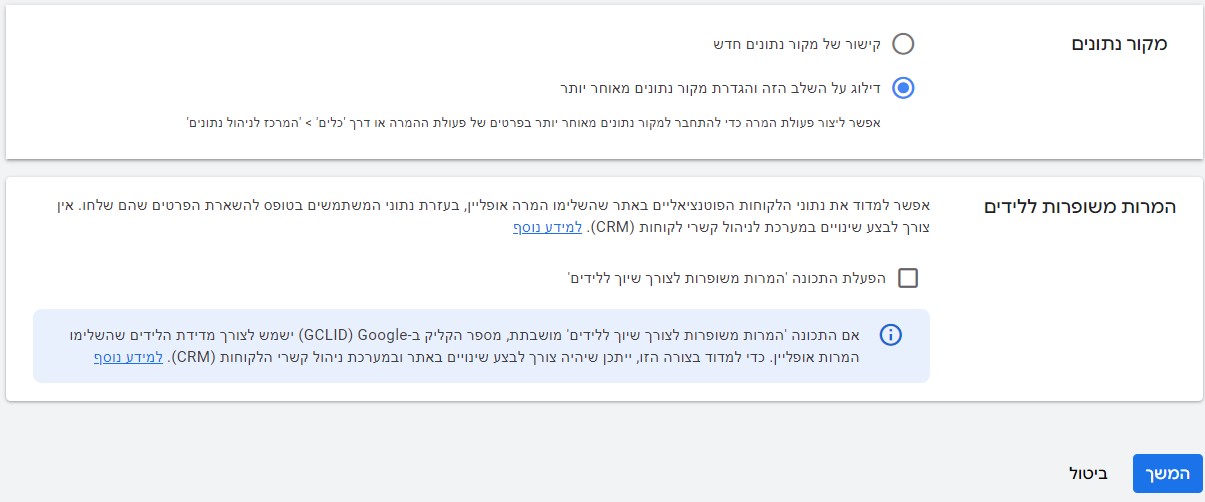The image size is (1205, 502).
Task: Click the blue 'המשך' button
Action: click(1167, 474)
